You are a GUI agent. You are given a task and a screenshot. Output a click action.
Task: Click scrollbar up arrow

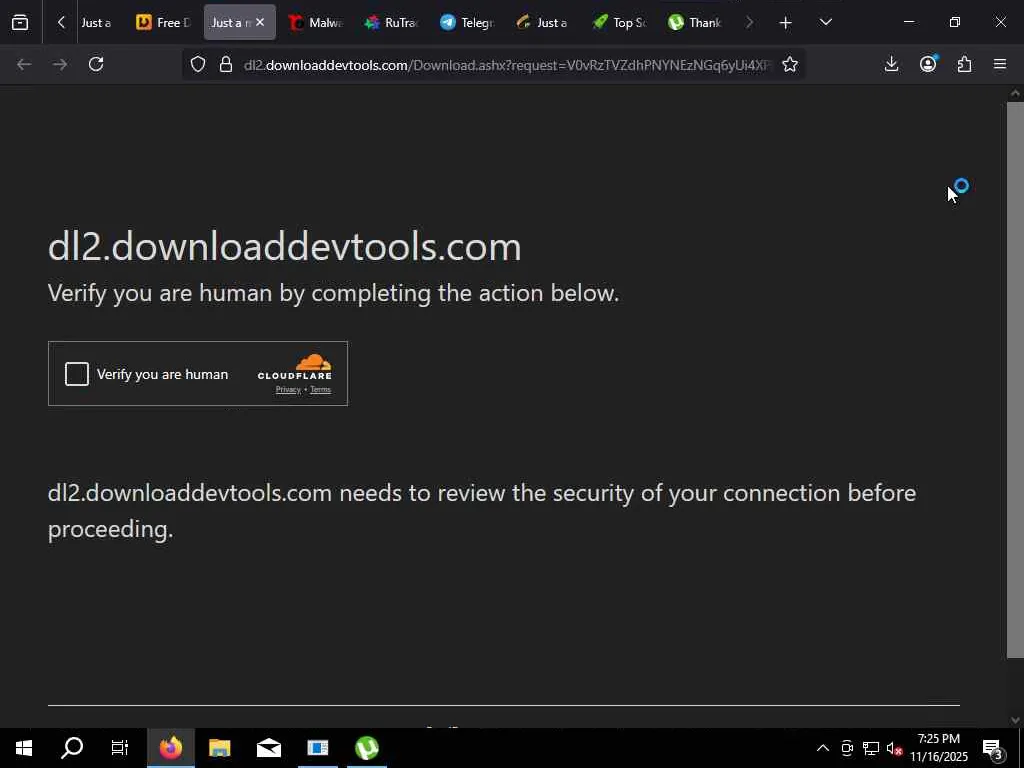coord(1015,93)
